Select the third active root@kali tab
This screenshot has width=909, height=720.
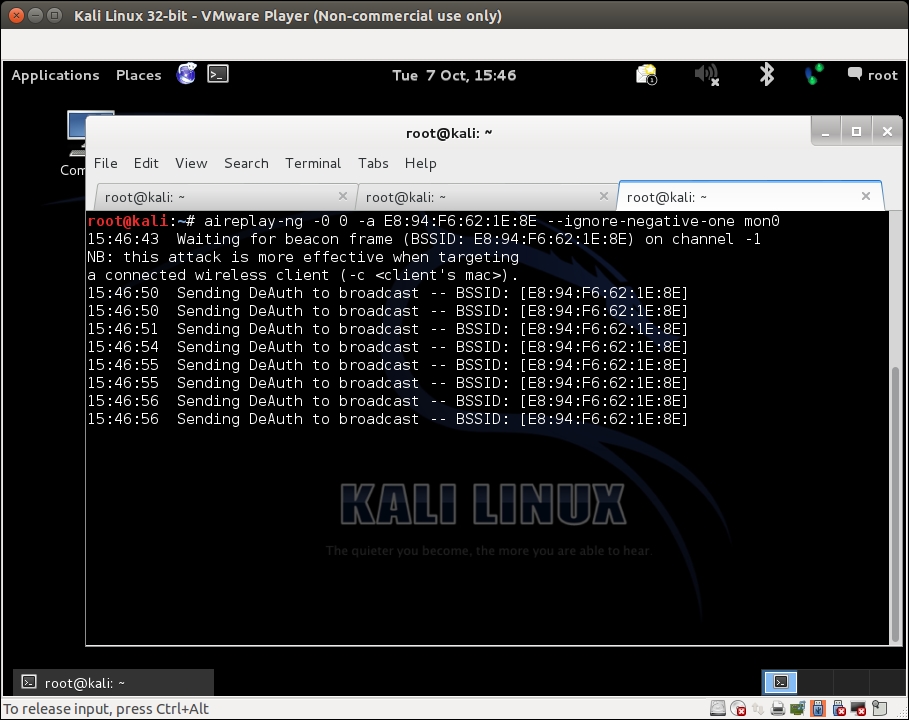(x=751, y=197)
